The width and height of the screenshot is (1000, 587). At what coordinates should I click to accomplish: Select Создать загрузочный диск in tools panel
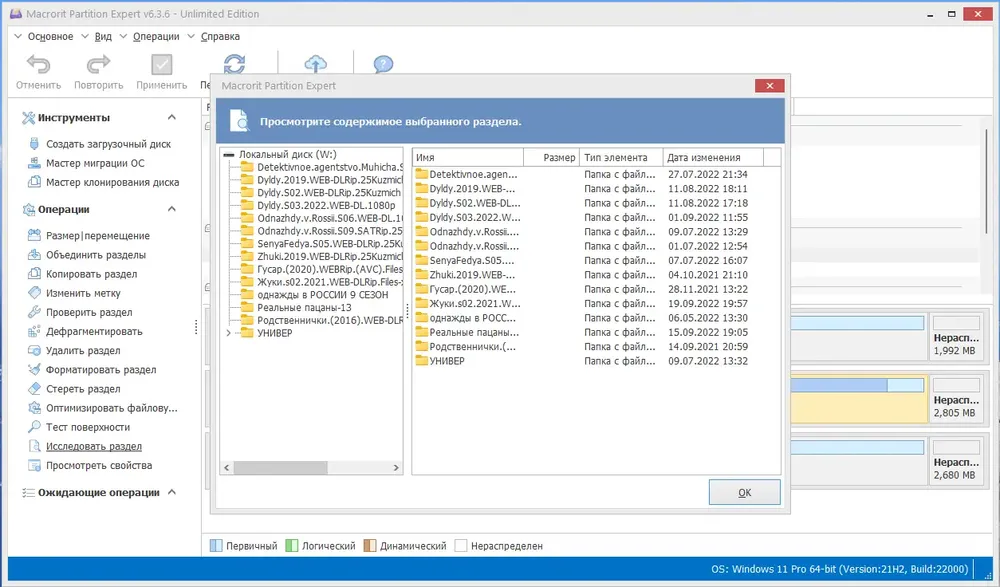(108, 144)
